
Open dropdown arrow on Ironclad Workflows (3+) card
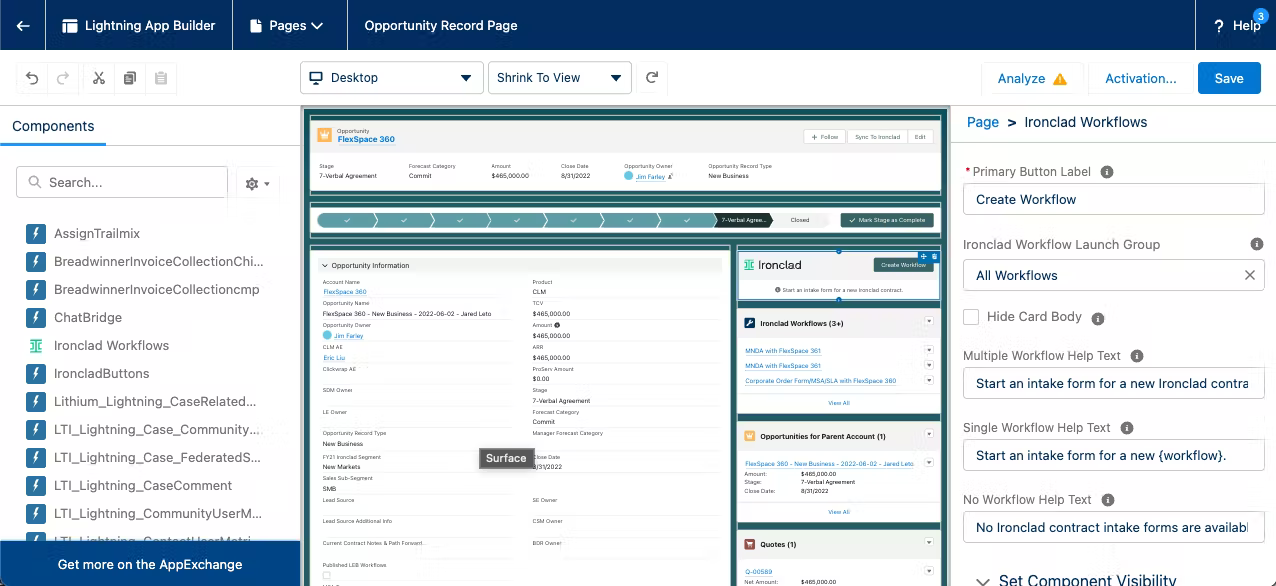tap(929, 321)
